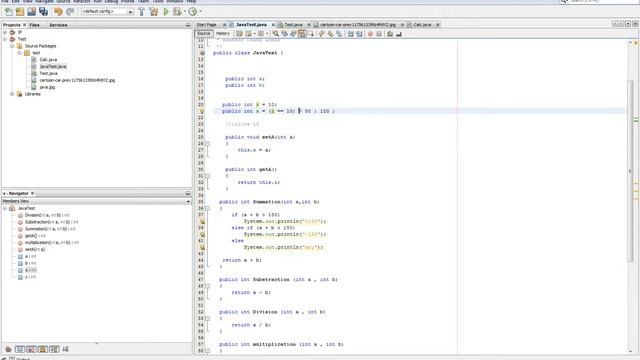
Task: Minimize the Projects panel
Action: (188, 25)
